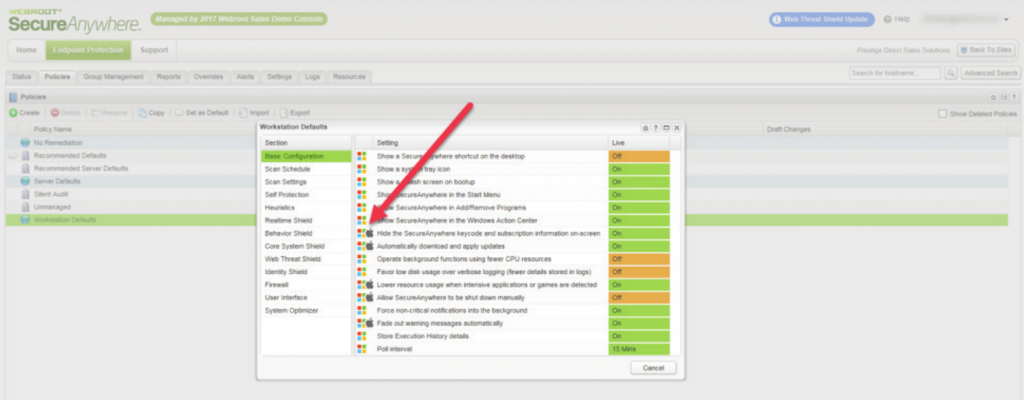Screen dimensions: 1024x400
Task: Click Apple icon beside Automatically download updates
Action: (x=370, y=246)
